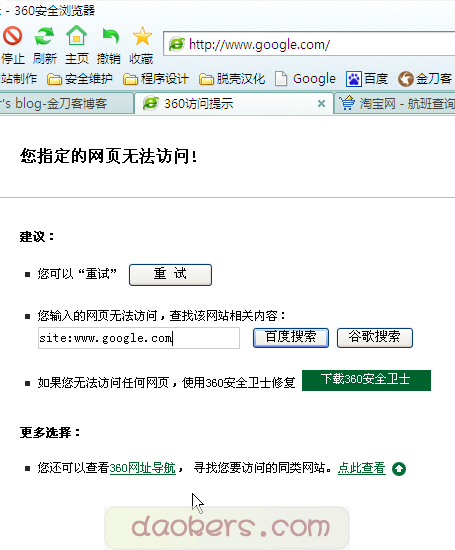The height and width of the screenshot is (550, 455).
Task: Click the red Stop (停止) icon
Action: [13, 36]
